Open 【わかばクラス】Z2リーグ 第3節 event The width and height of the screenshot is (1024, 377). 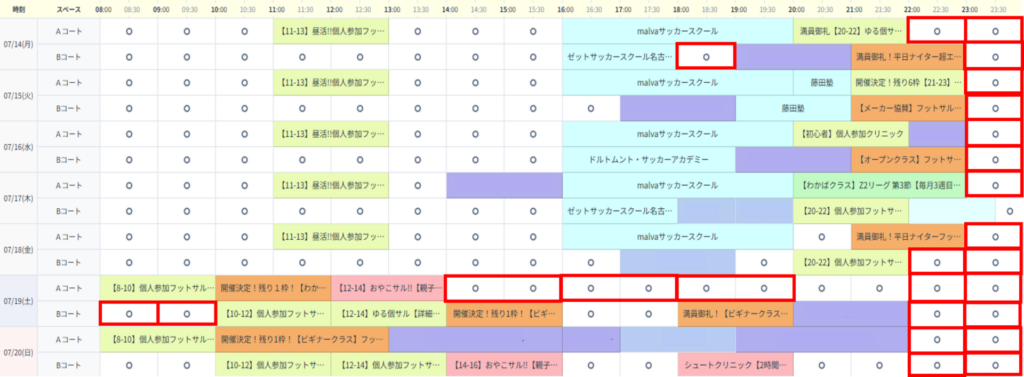[879, 186]
